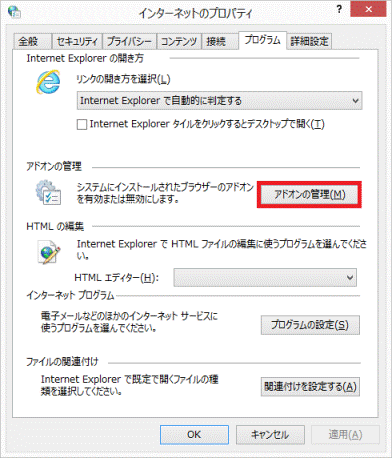Open the プライバシー tab
Screen dimensions: 392x458
[129, 41]
